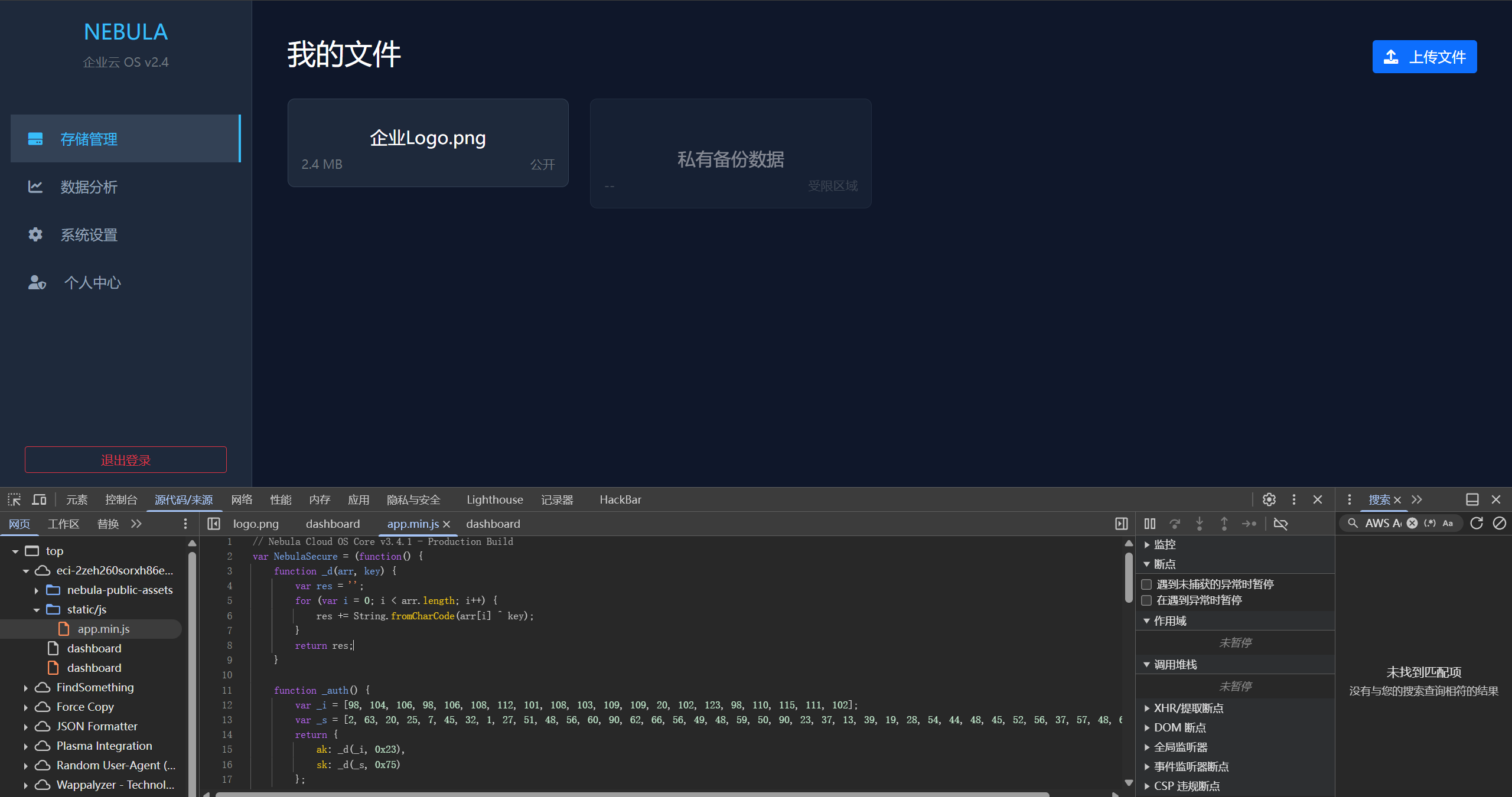Show more navigator tabs chevron
This screenshot has height=797, width=1512.
coord(136,524)
